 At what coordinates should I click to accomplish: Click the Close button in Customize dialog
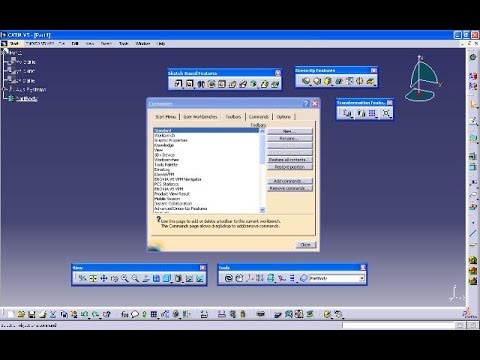click(306, 245)
